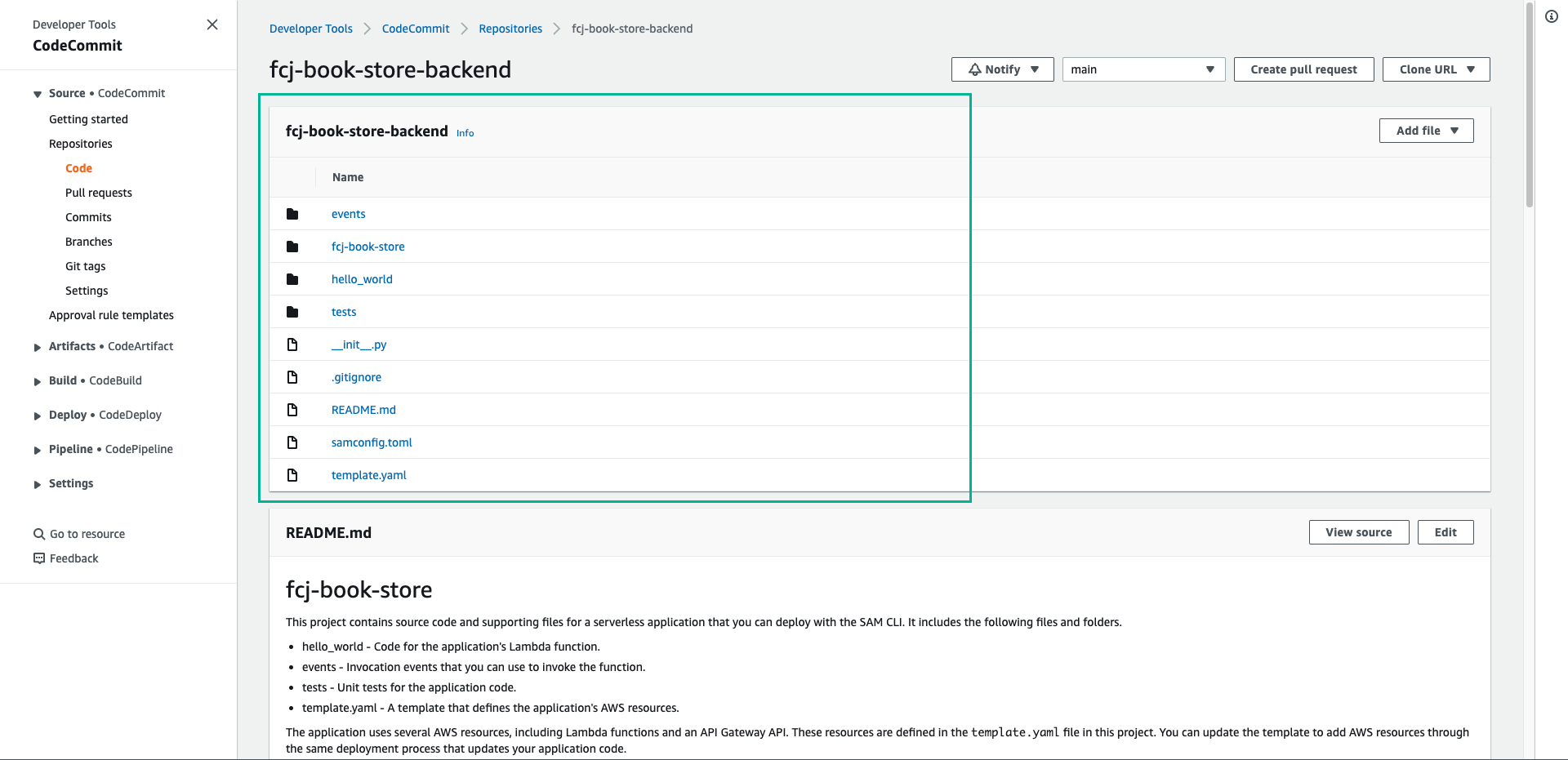Click the __init__.py file icon

pos(292,344)
